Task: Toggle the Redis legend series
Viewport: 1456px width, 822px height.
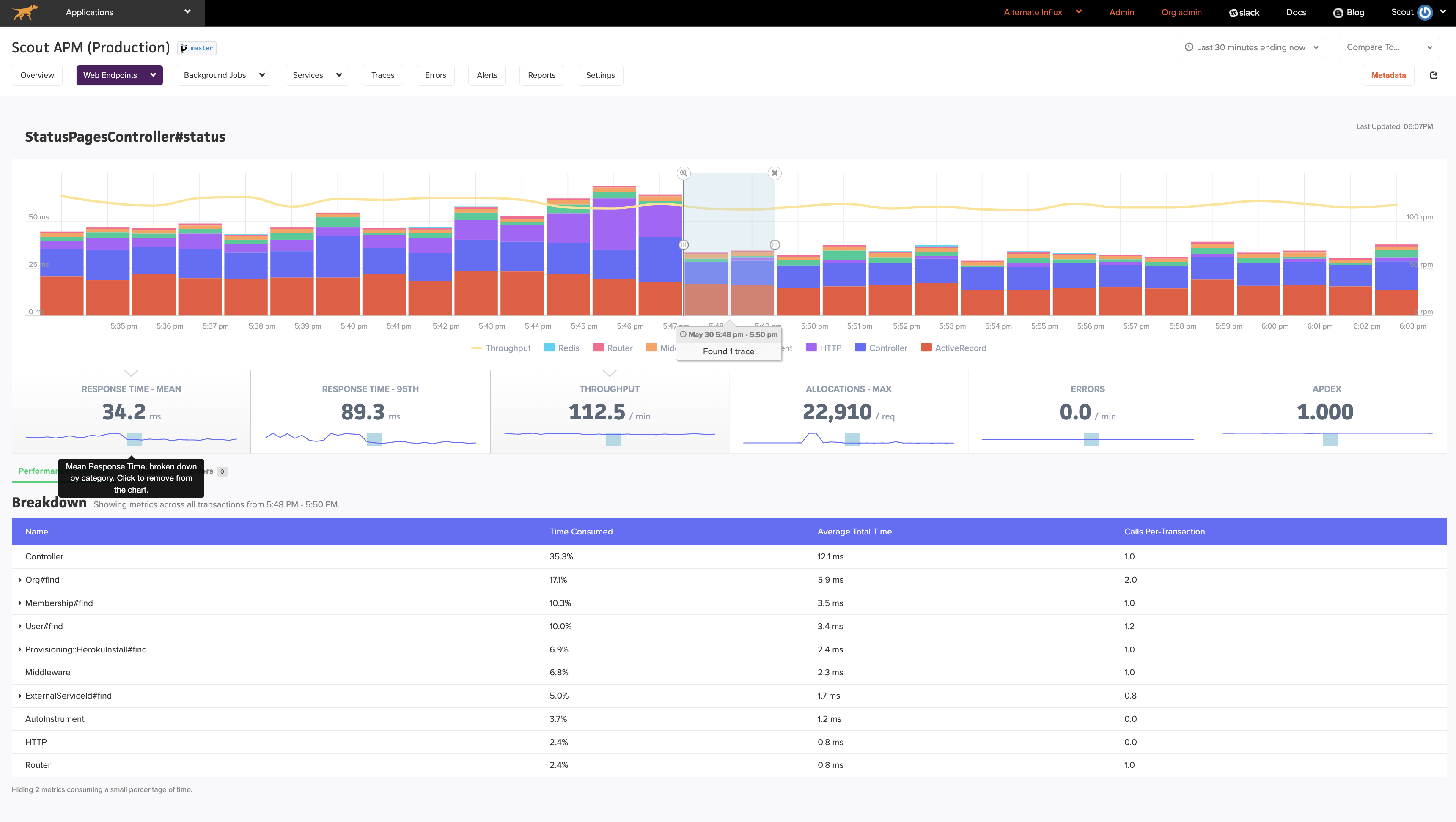Action: 562,348
